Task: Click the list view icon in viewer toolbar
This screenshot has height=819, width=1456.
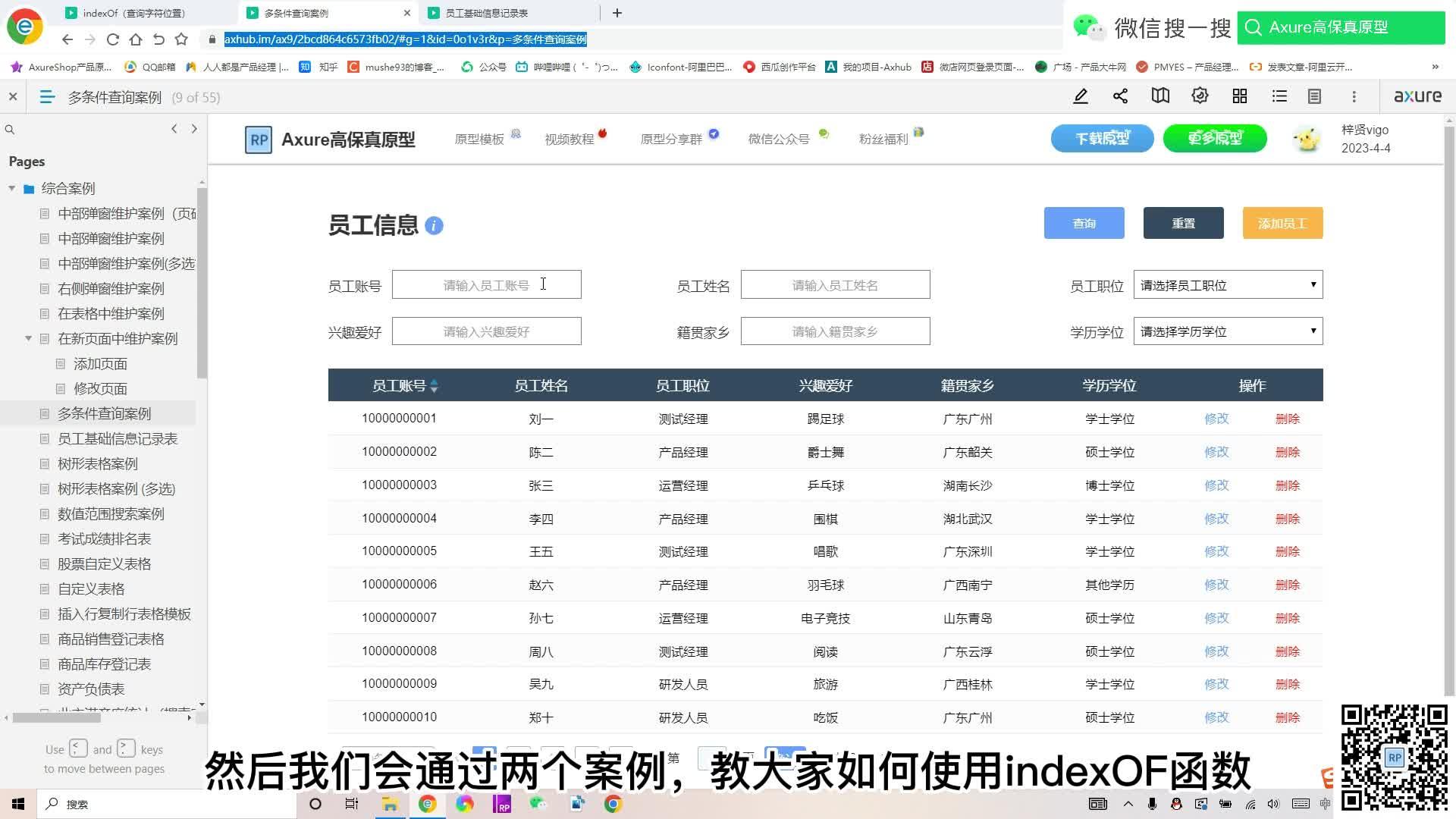Action: click(x=1279, y=96)
